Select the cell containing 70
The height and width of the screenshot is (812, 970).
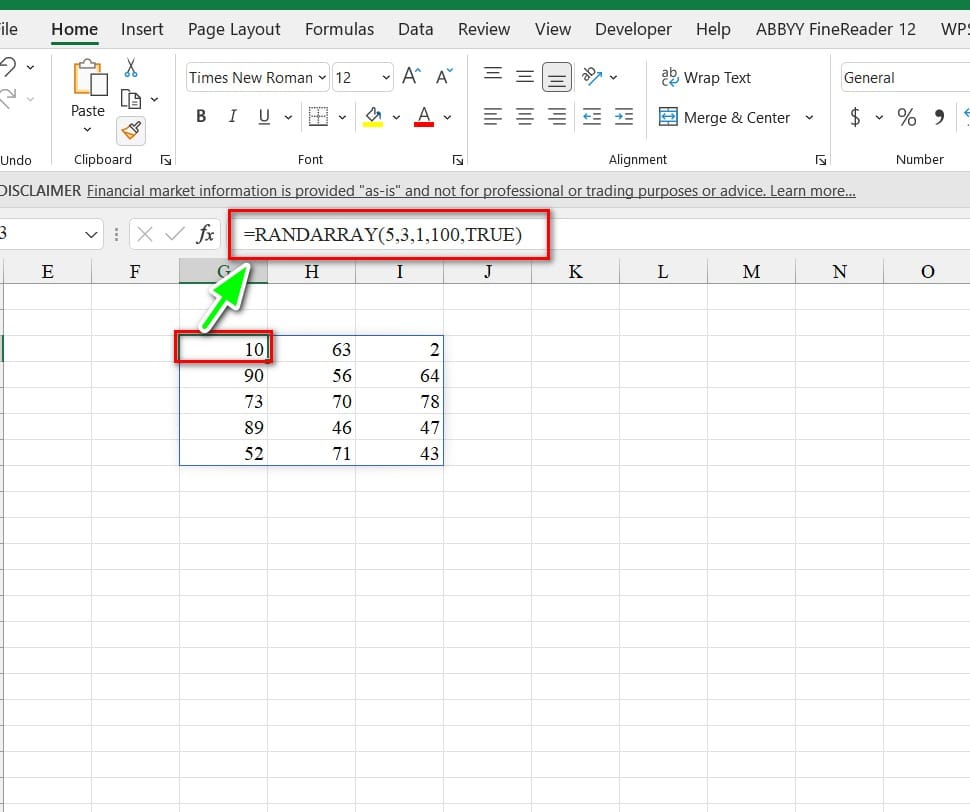311,401
